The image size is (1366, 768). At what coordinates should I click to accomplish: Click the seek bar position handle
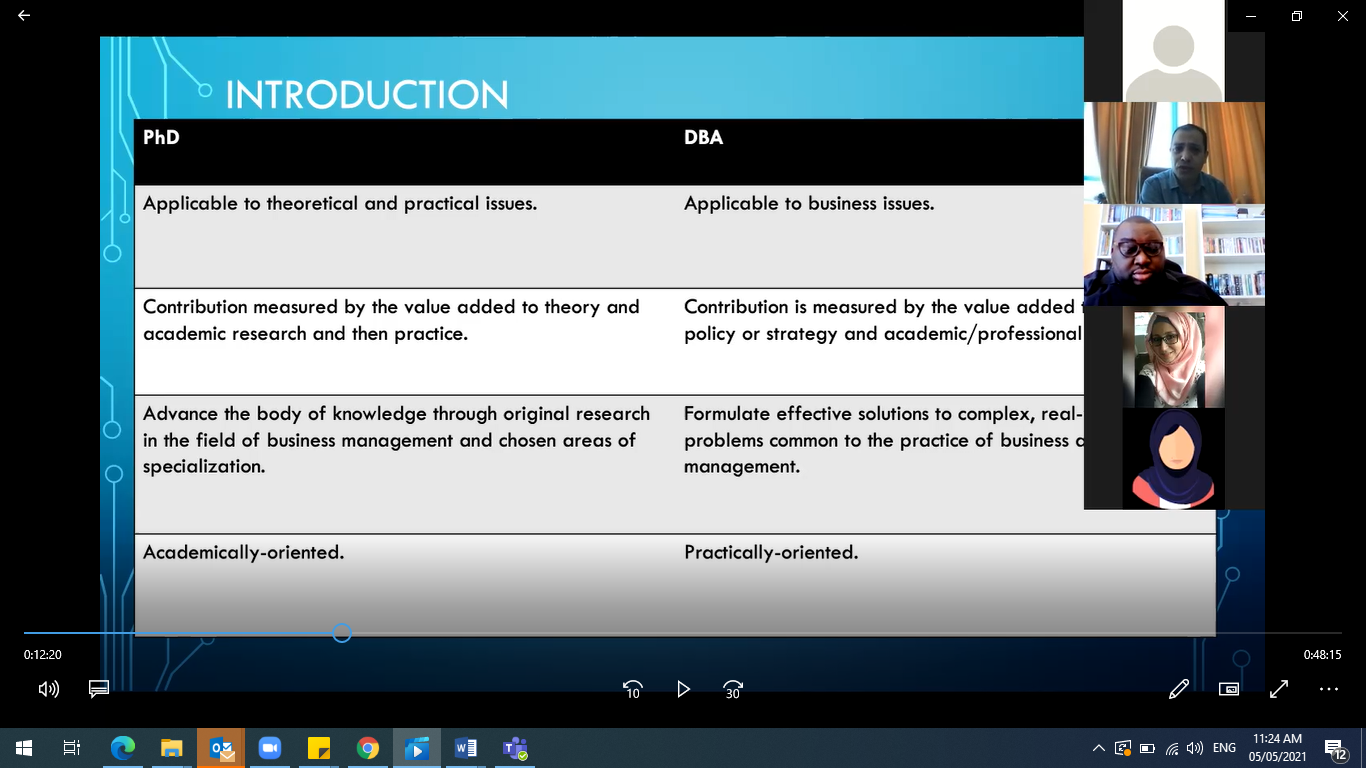(x=342, y=633)
